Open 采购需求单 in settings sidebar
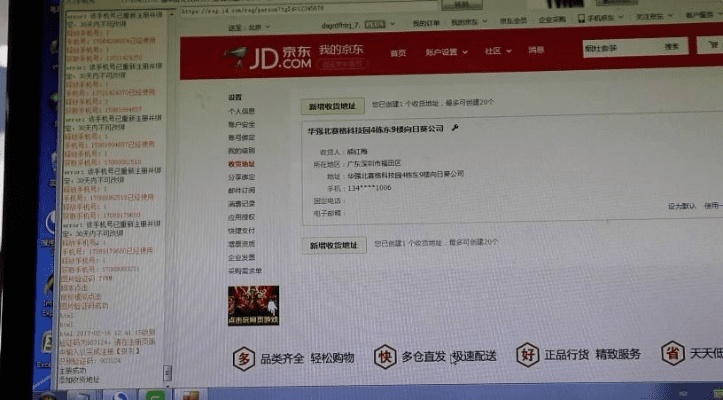Screen dimensions: 723x400 pos(245,271)
